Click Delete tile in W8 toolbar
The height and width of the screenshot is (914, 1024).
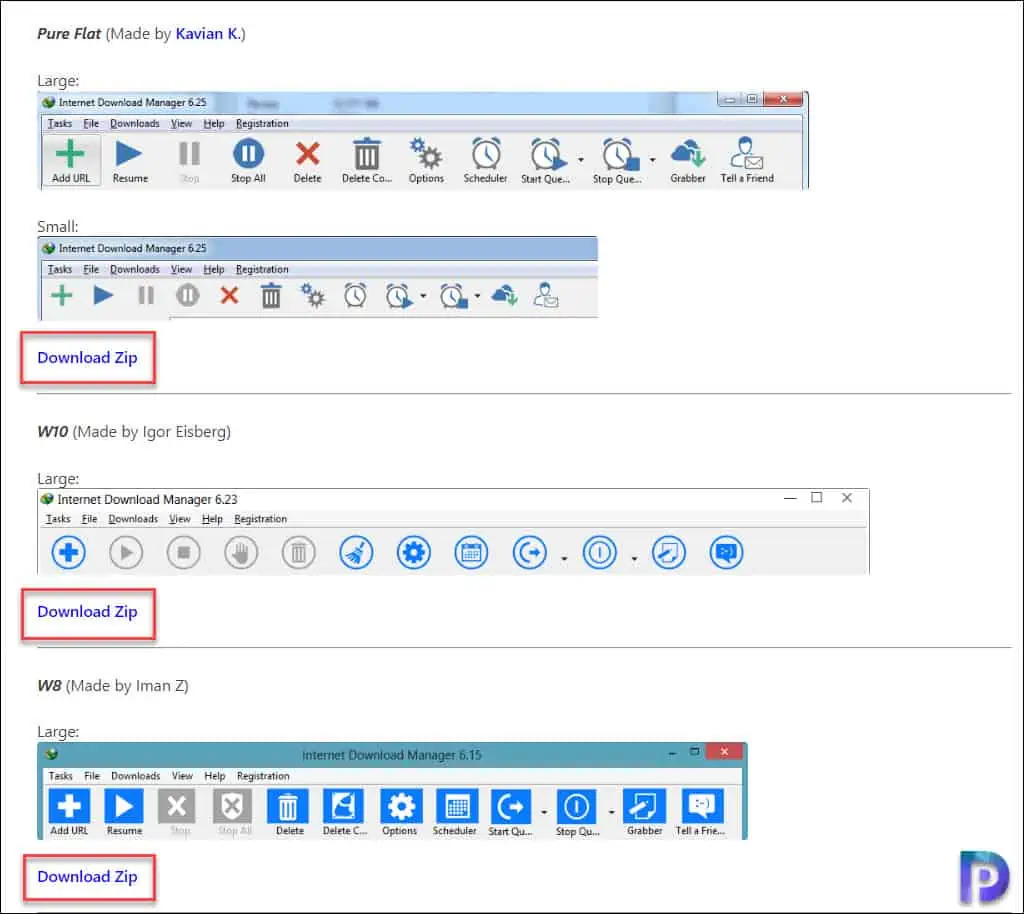[x=289, y=812]
